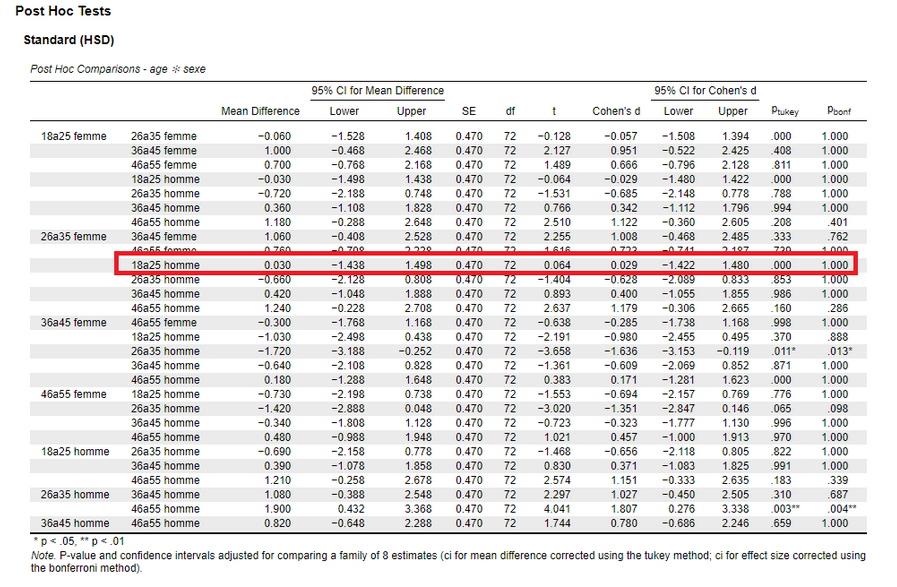The width and height of the screenshot is (897, 587).
Task: Select the p tukey column header
Action: 784,111
